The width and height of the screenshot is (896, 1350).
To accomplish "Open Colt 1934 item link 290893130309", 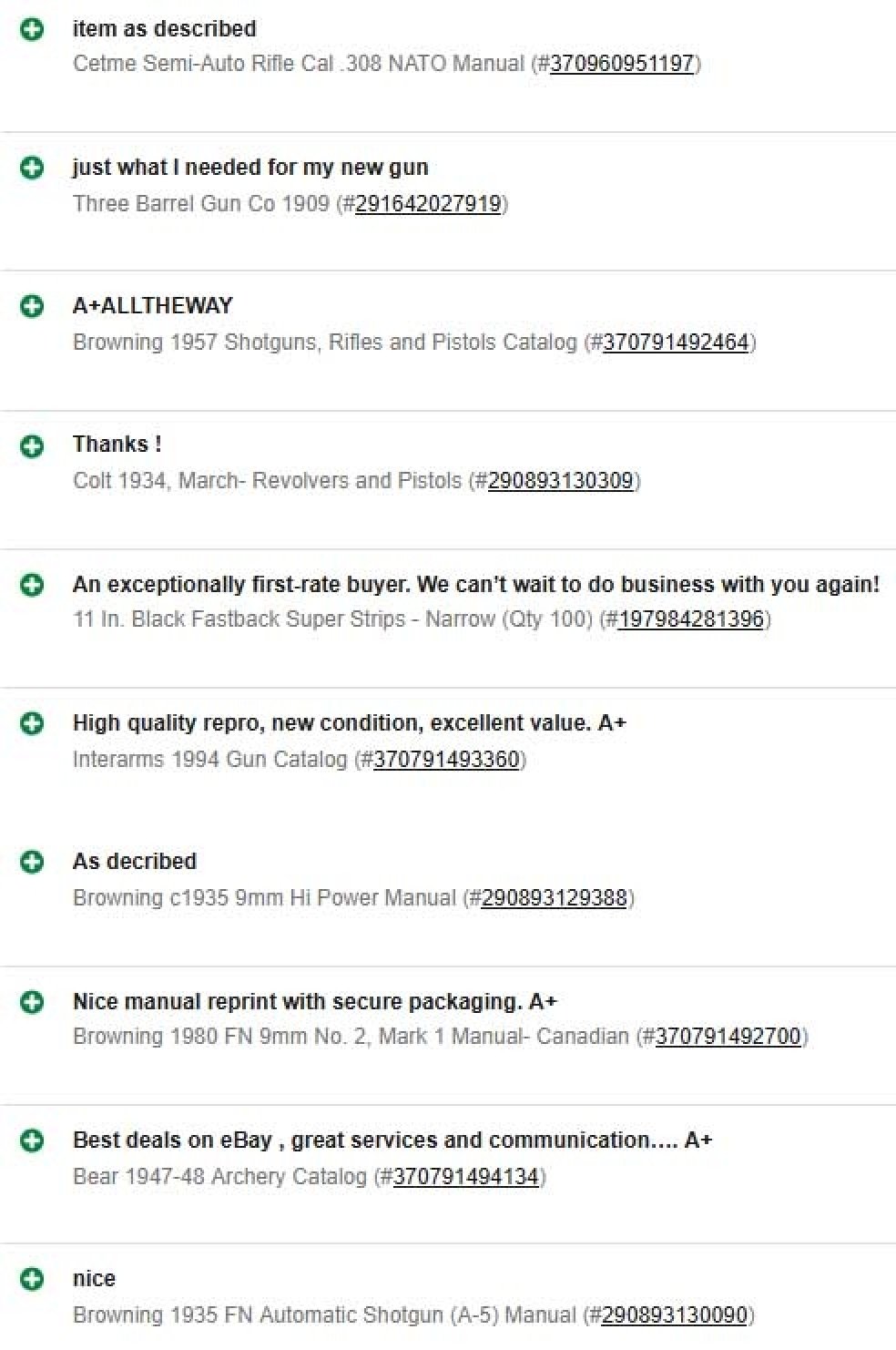I will [560, 480].
